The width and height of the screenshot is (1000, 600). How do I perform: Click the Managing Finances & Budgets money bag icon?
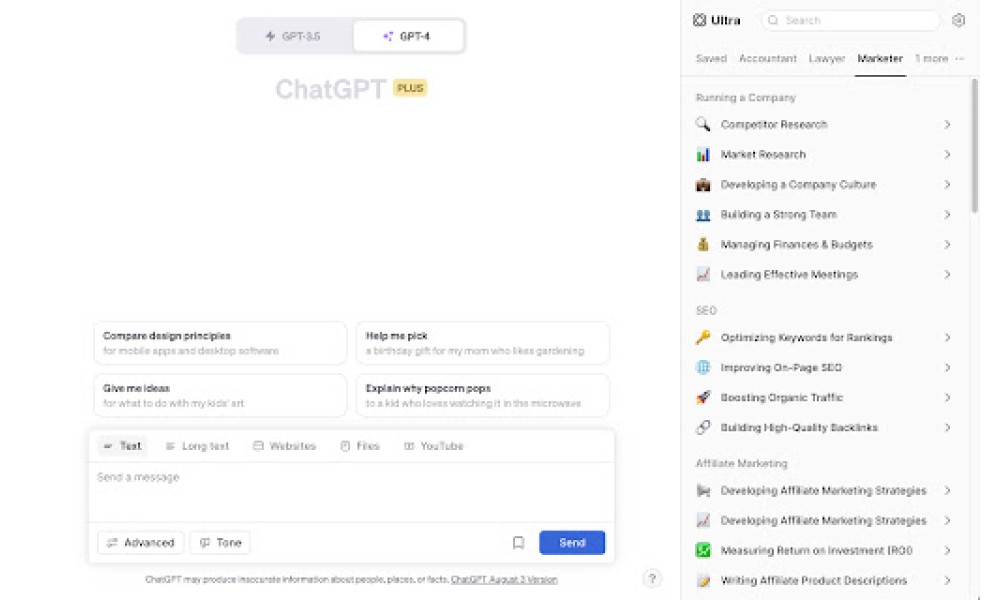[x=703, y=244]
